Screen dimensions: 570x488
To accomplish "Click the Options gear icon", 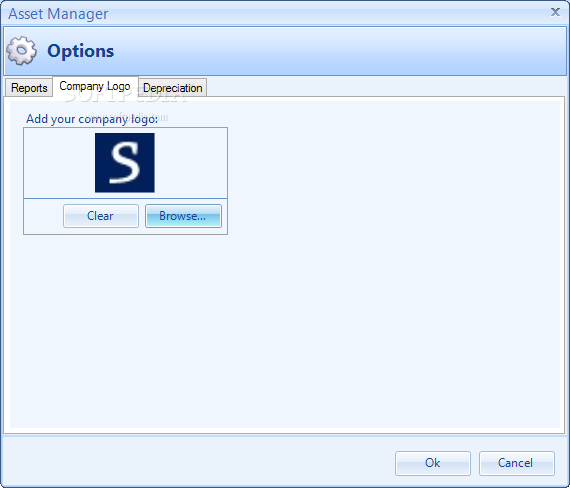I will pyautogui.click(x=21, y=51).
